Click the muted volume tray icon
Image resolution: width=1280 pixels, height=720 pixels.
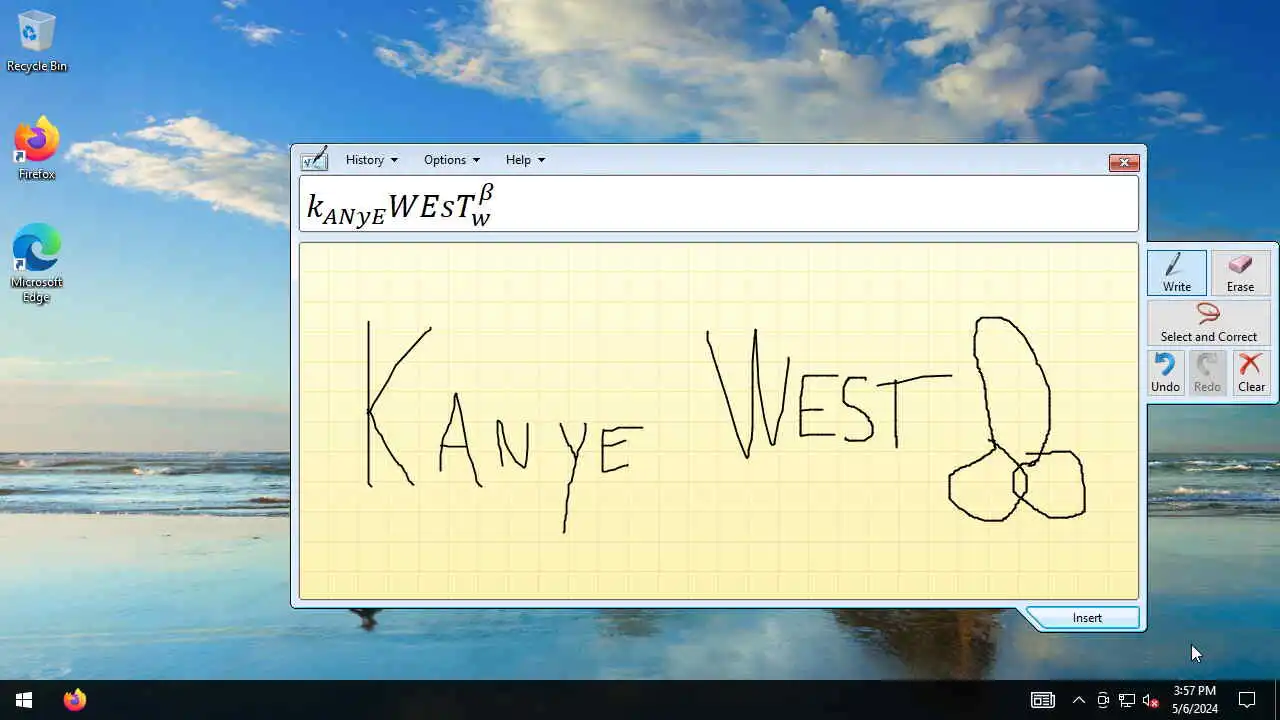pos(1151,700)
